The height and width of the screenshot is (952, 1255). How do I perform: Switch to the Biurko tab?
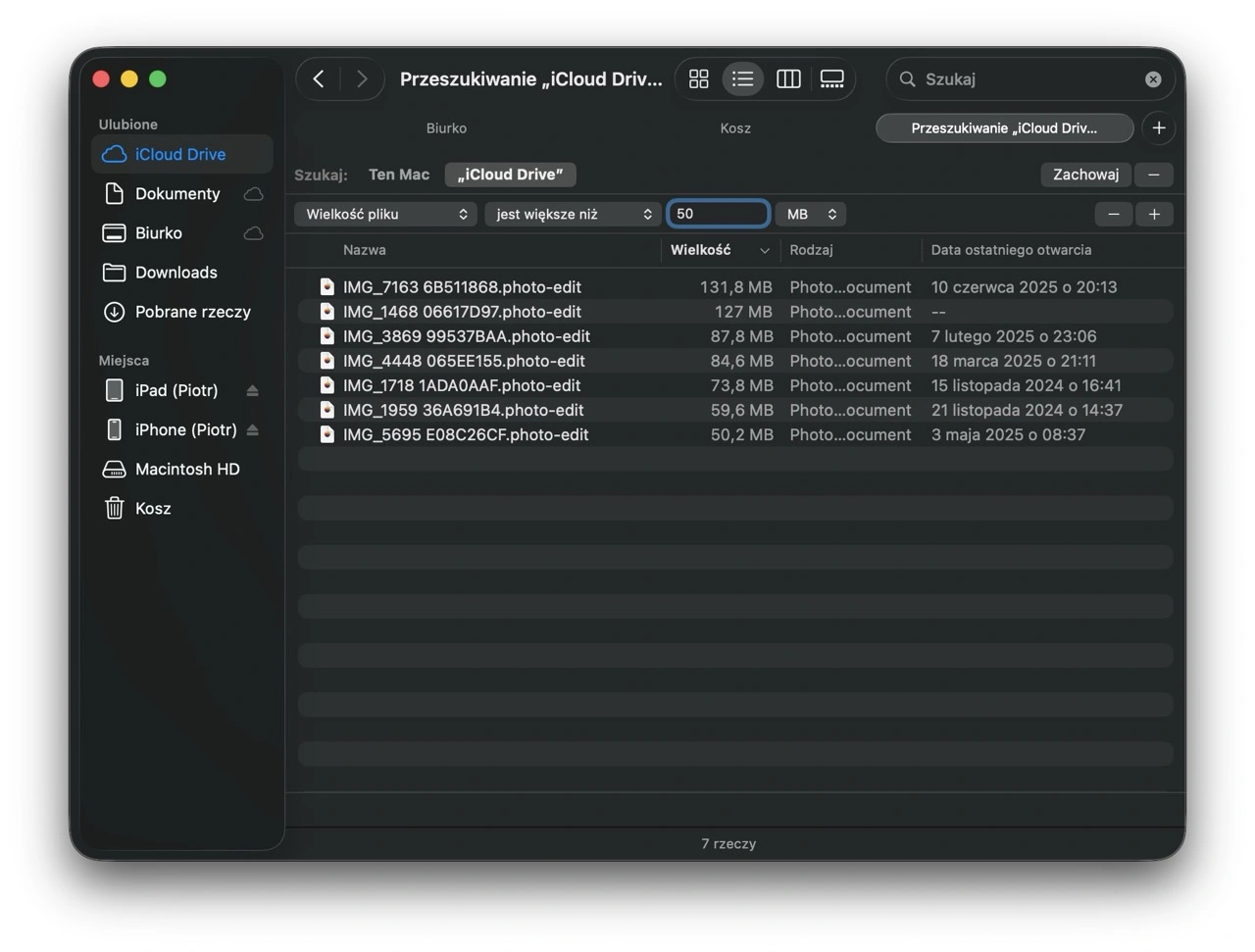[446, 128]
